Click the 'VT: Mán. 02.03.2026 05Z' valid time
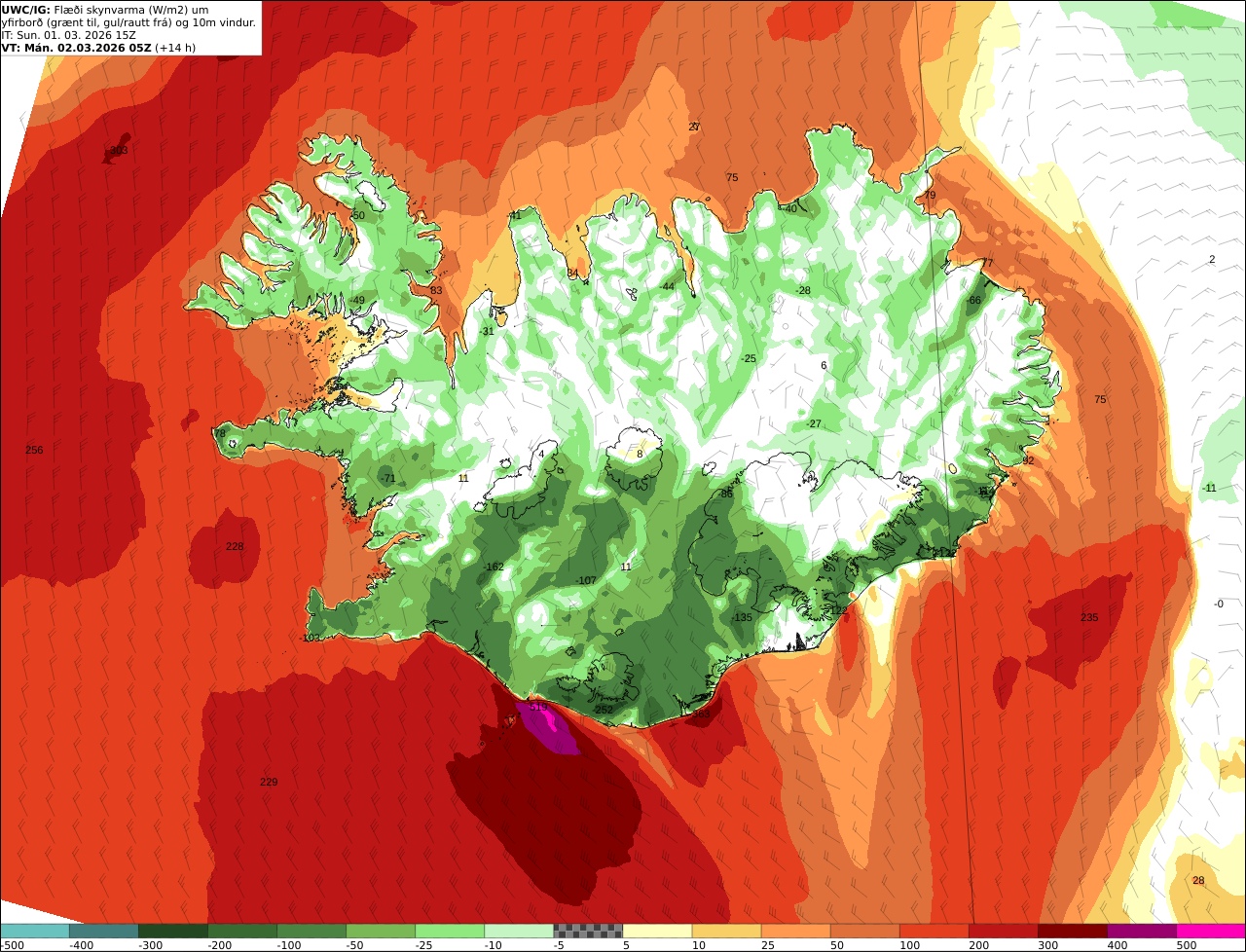 (x=76, y=47)
